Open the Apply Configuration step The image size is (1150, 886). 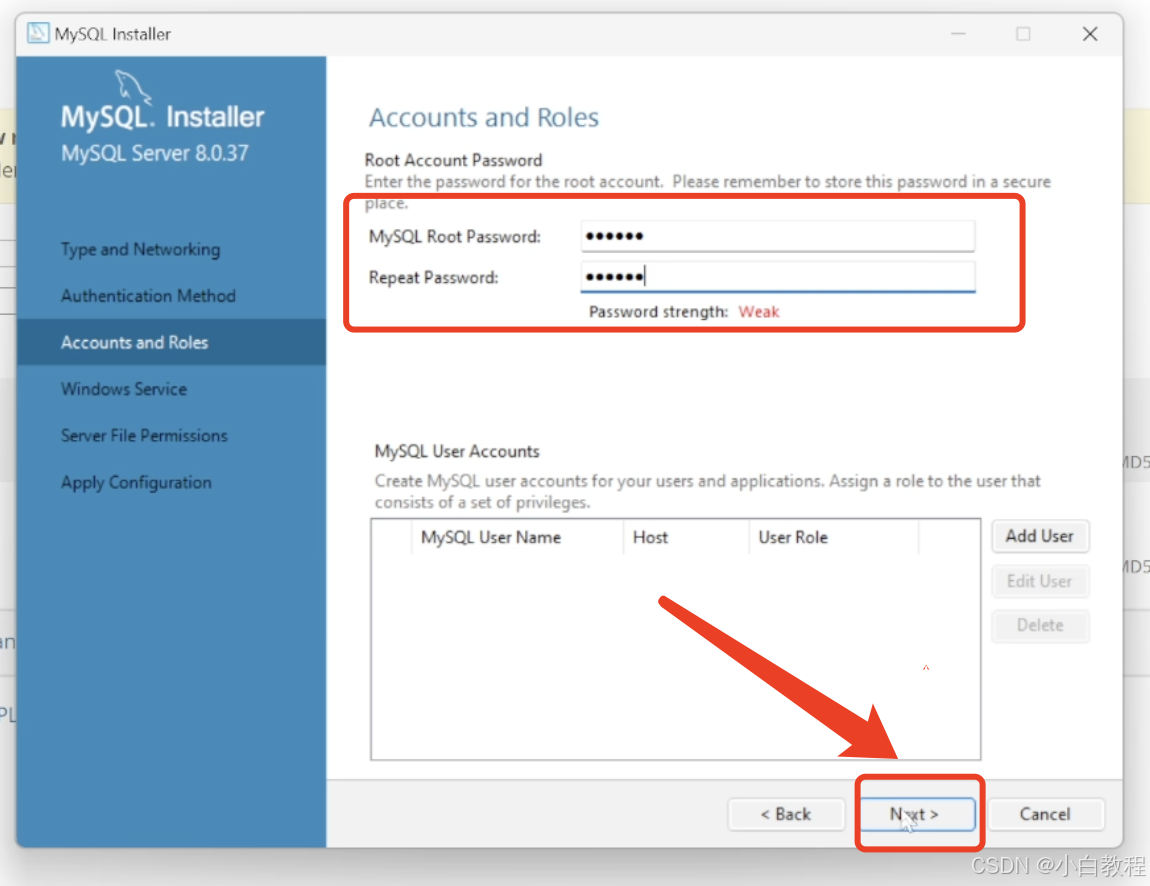tap(136, 483)
